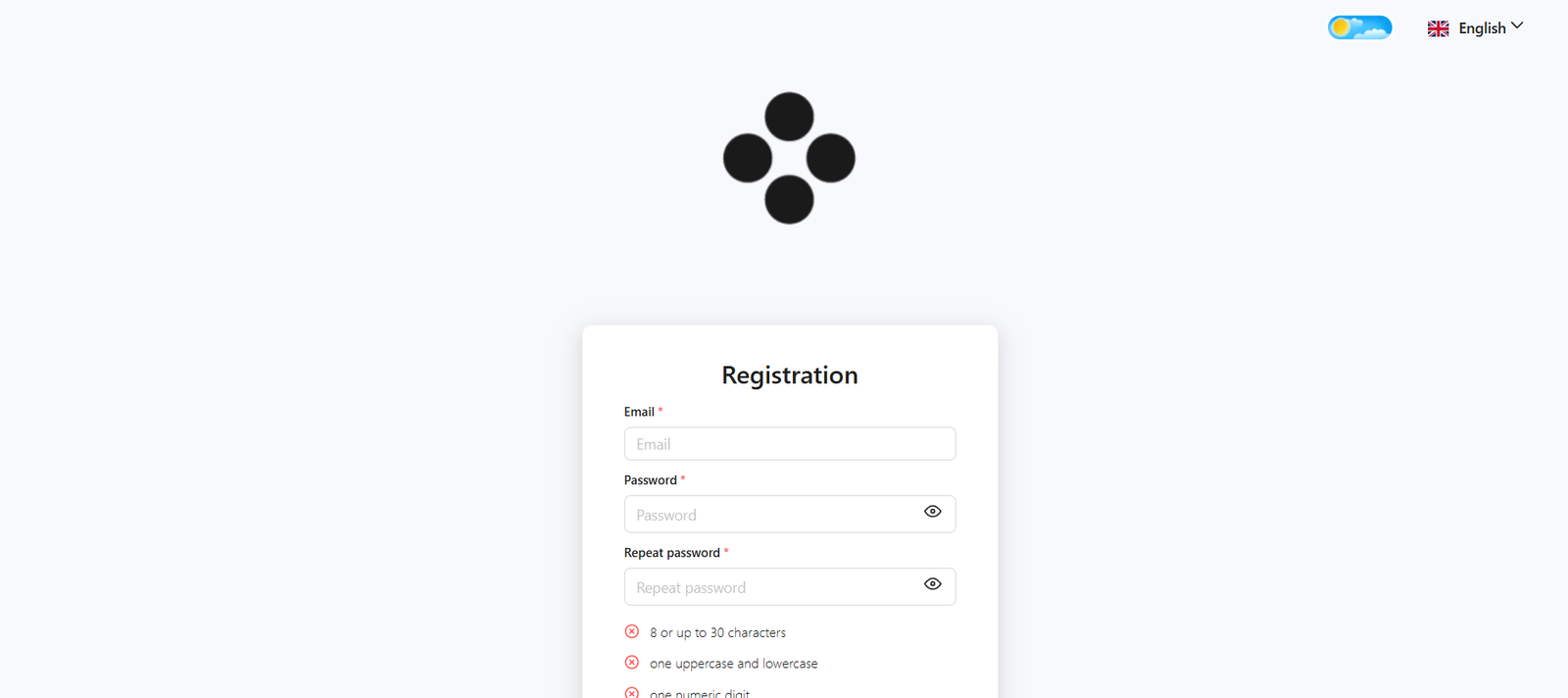The width and height of the screenshot is (1568, 698).
Task: Focus the Email input field
Action: tap(789, 444)
